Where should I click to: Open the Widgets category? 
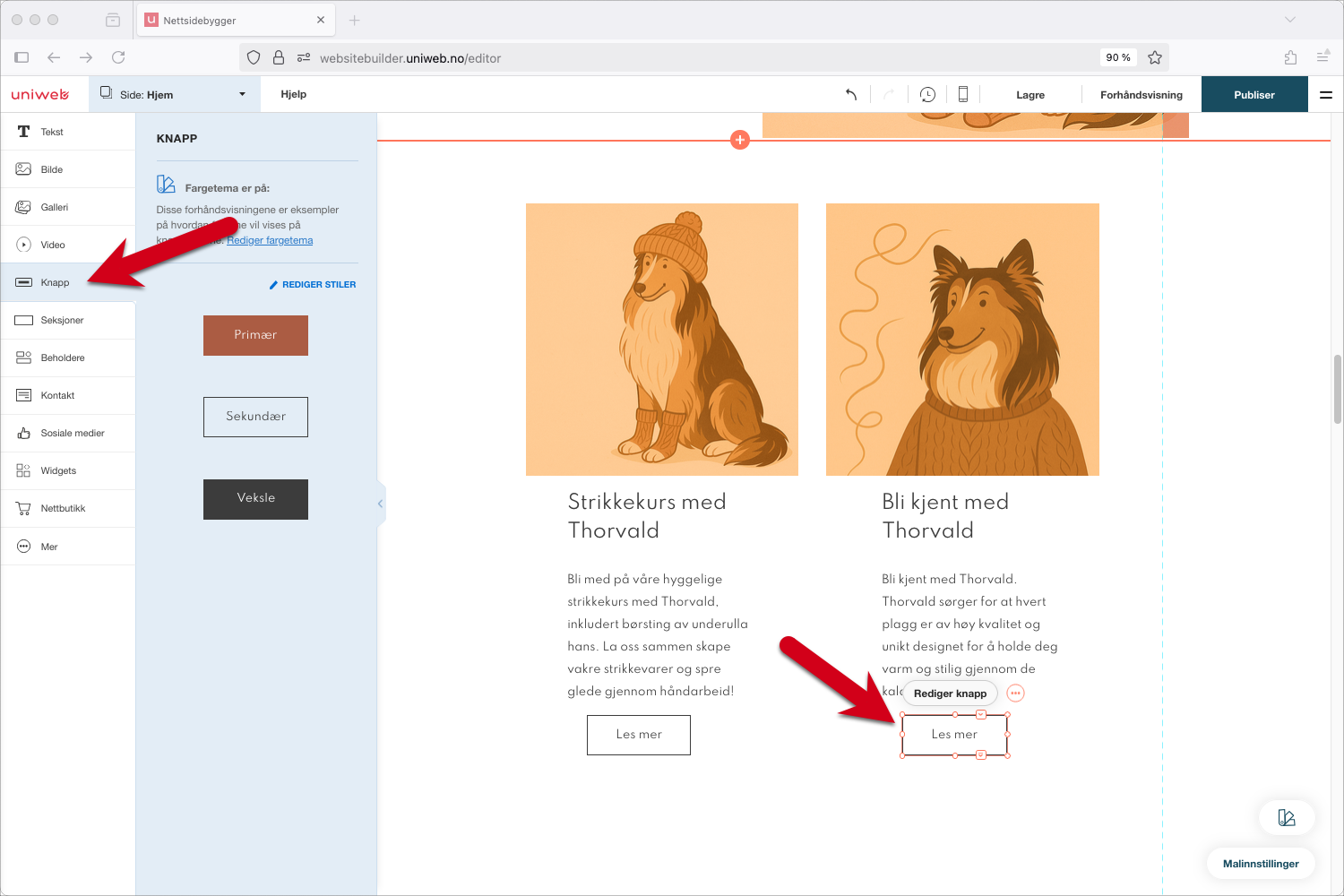(68, 470)
